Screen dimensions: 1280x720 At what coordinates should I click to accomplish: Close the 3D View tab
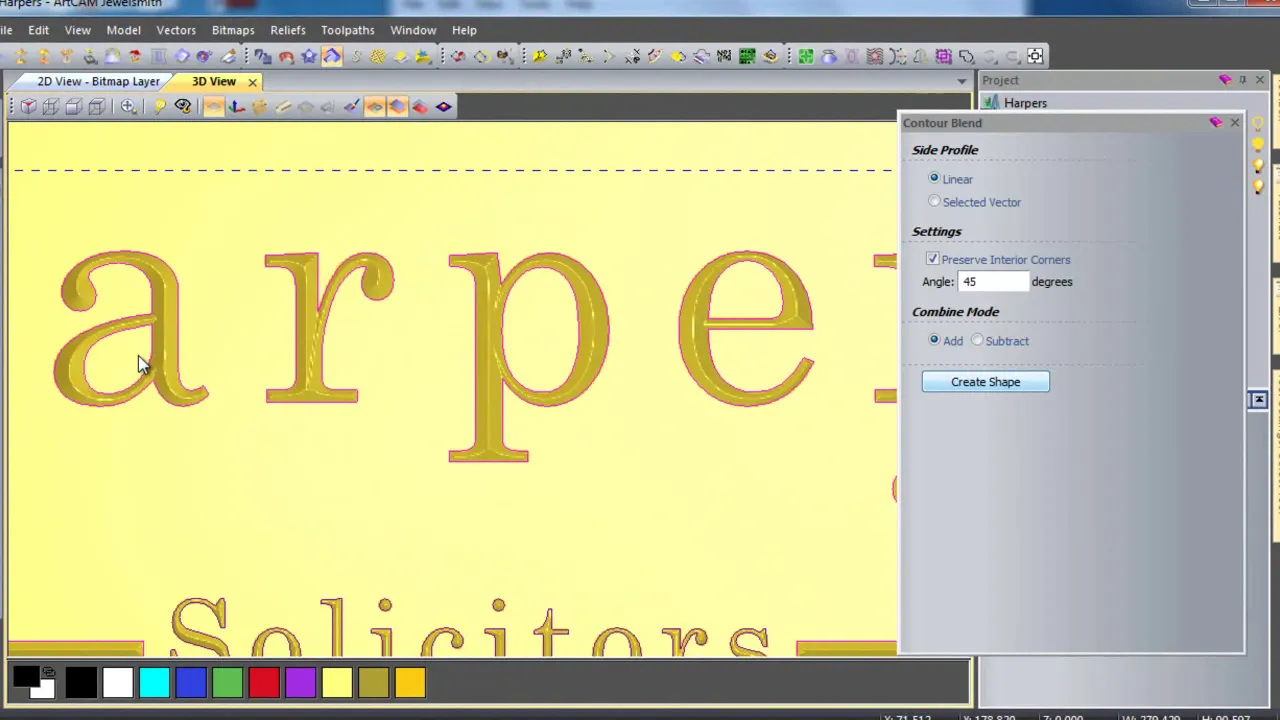click(x=252, y=82)
